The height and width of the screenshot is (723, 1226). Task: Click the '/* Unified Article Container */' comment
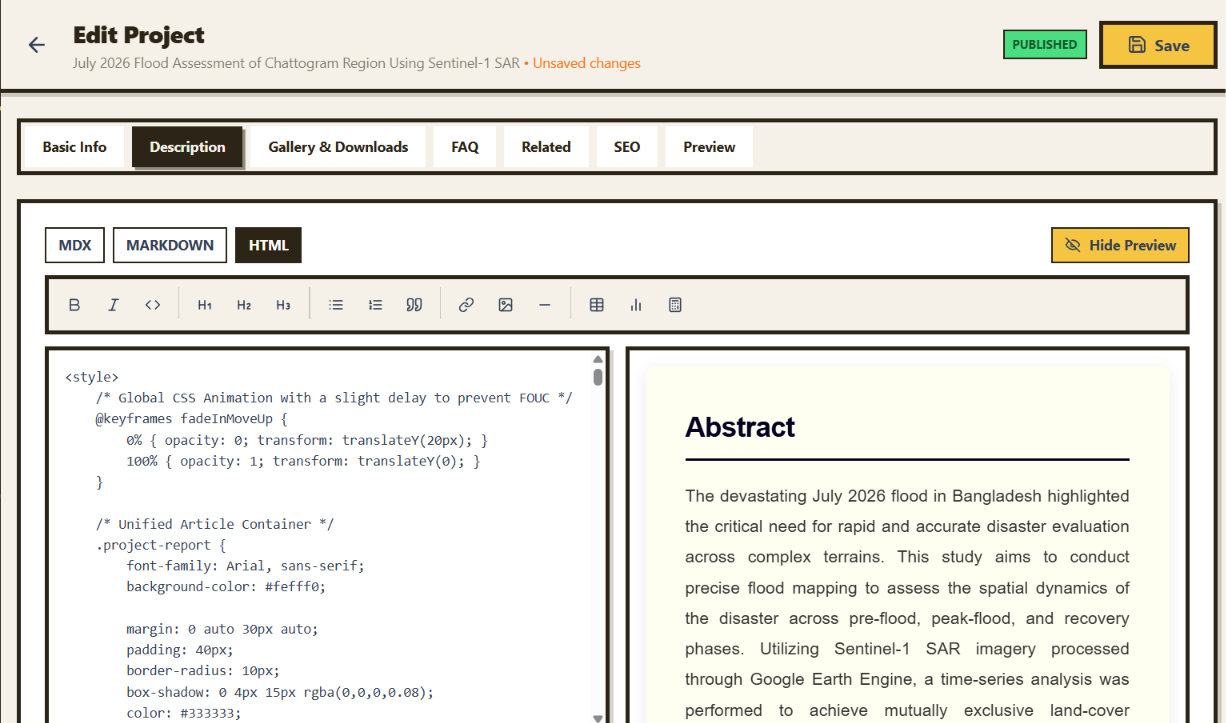pyautogui.click(x=215, y=524)
